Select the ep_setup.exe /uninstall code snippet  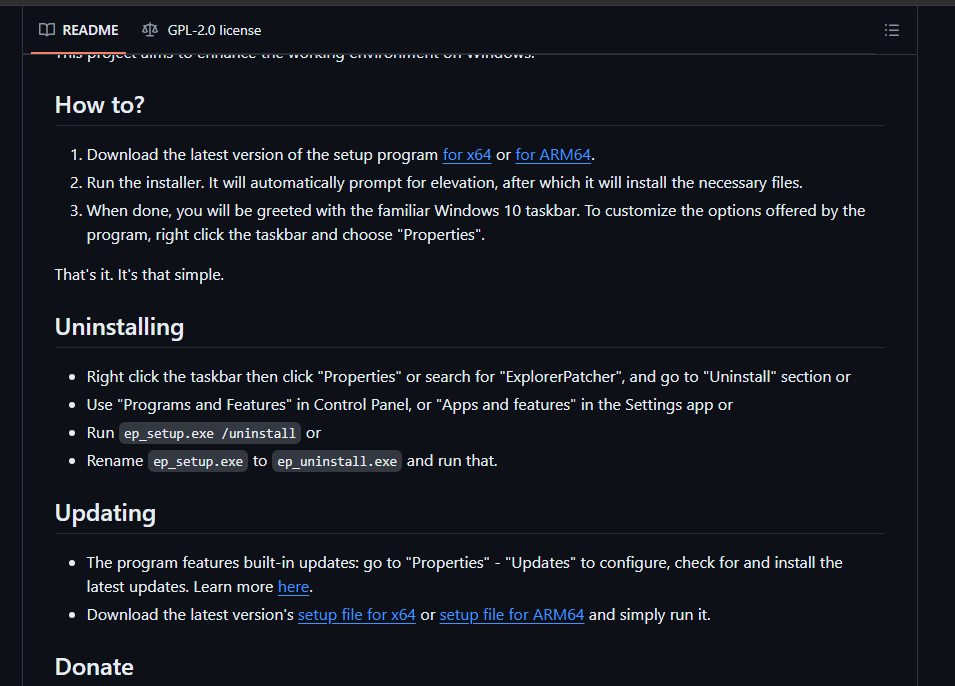pyautogui.click(x=210, y=433)
